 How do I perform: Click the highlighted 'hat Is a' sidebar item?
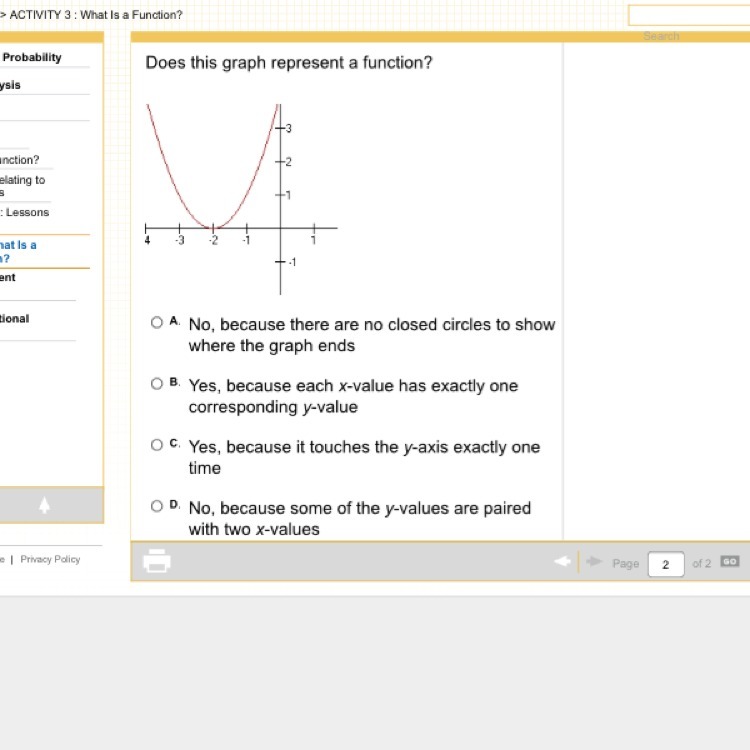point(18,252)
